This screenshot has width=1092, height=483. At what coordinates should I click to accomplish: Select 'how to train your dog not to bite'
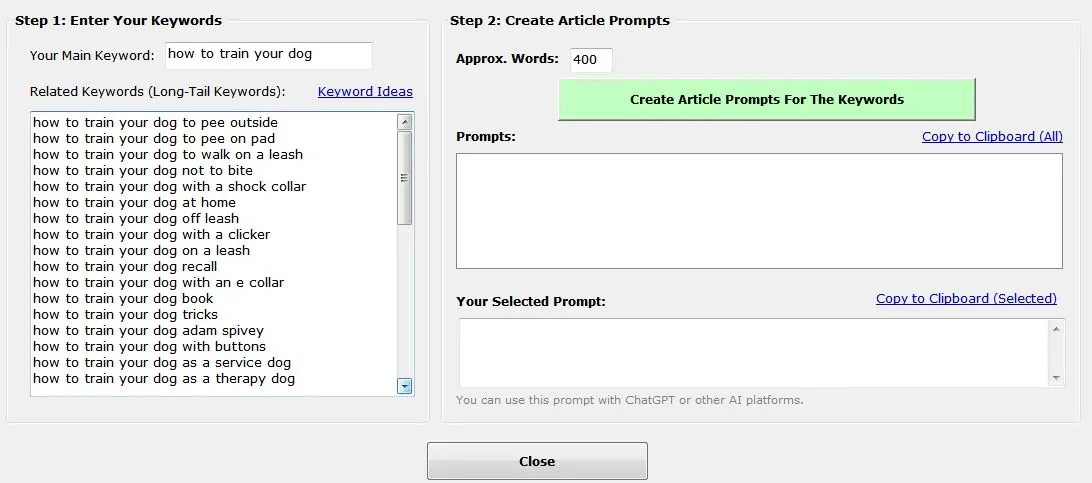point(143,170)
